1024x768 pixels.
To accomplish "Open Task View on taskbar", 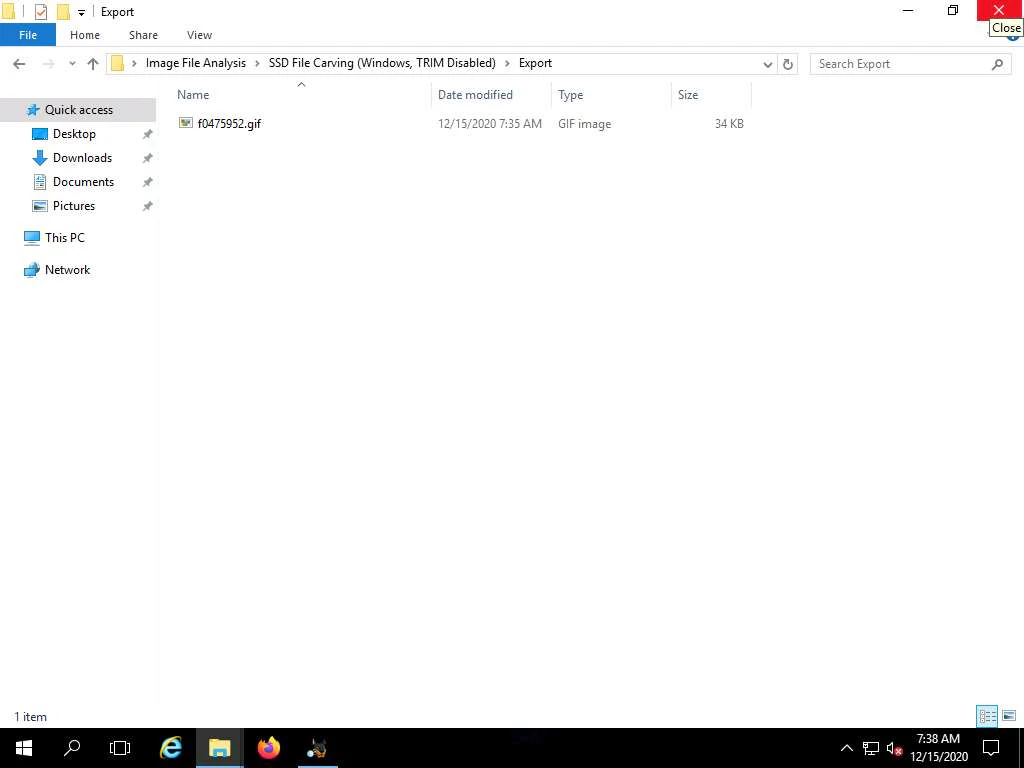I will (120, 748).
